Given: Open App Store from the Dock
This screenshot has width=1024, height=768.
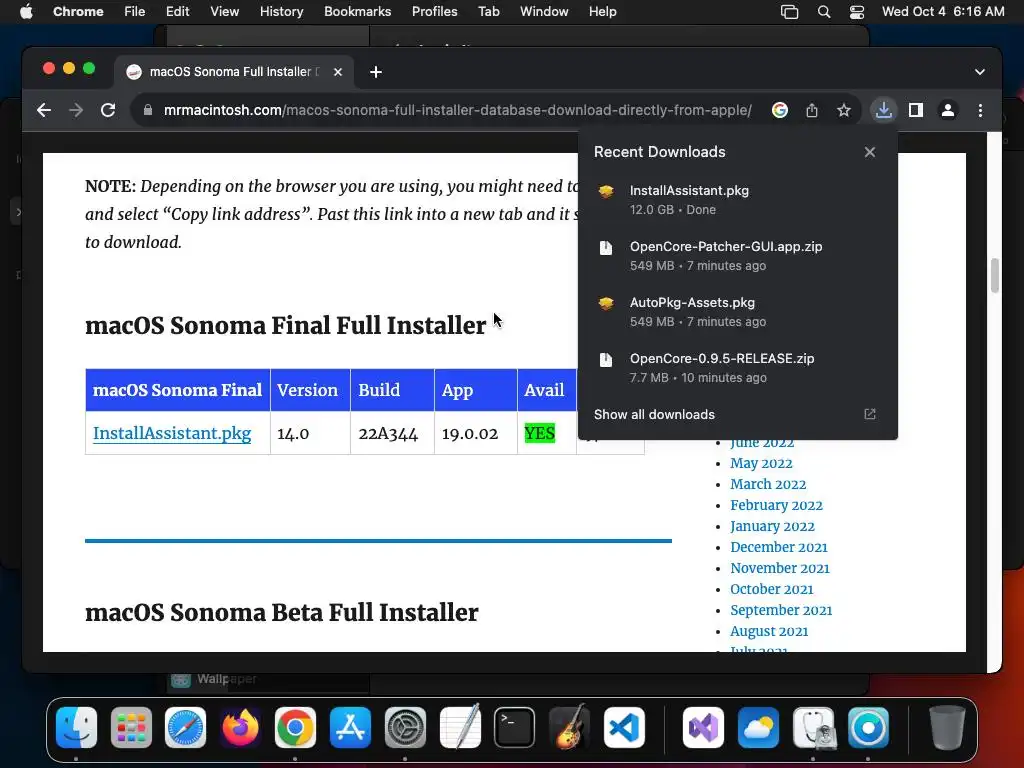Looking at the screenshot, I should [x=350, y=728].
